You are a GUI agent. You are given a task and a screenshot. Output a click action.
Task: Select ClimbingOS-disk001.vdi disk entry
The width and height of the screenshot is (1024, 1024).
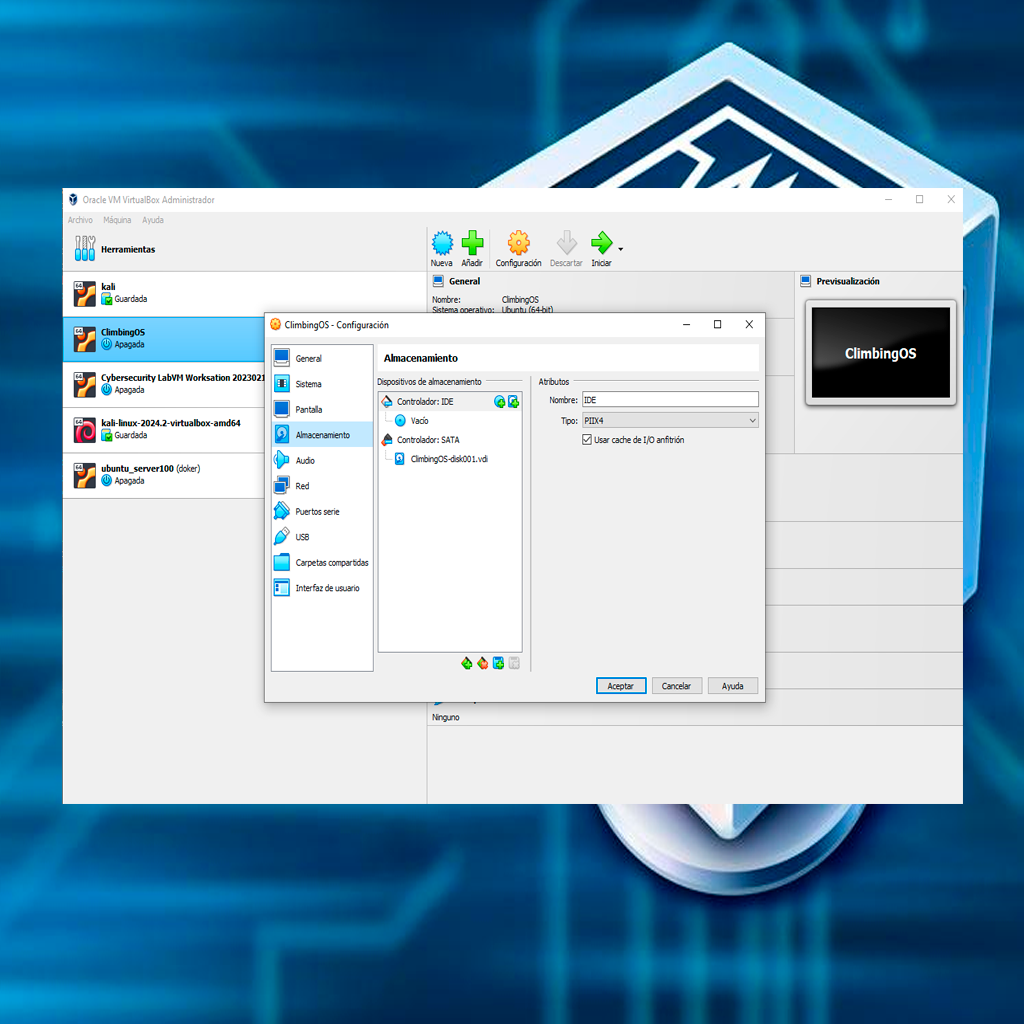pos(449,458)
